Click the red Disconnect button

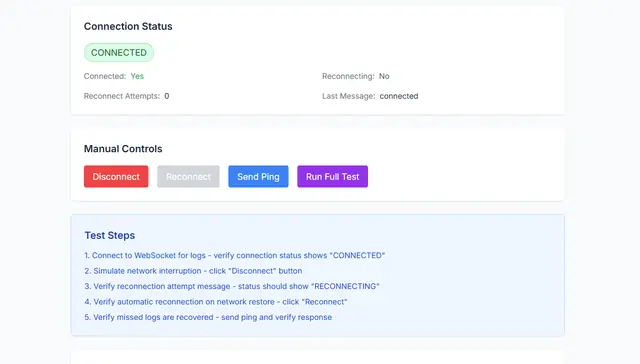(116, 176)
